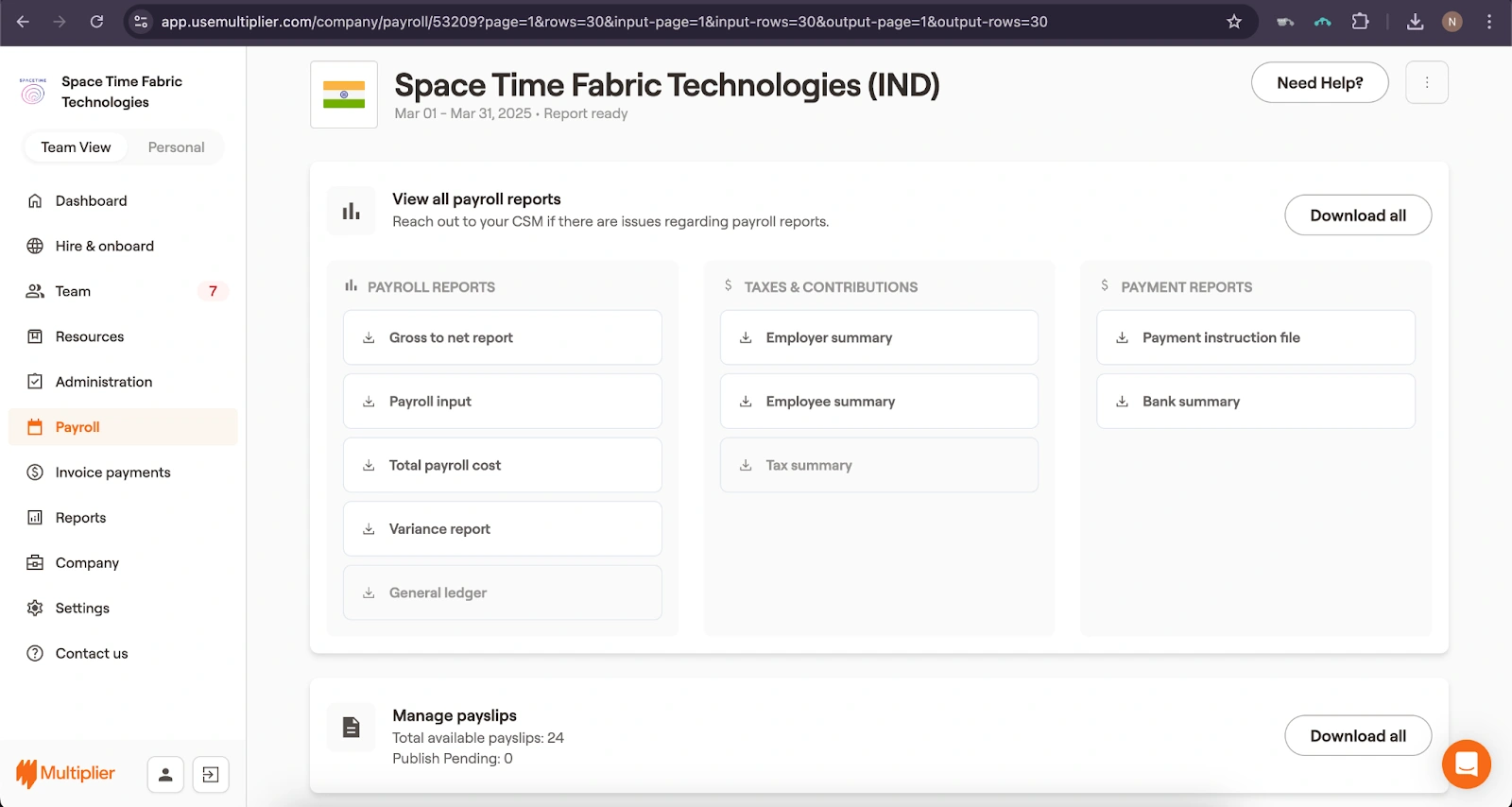Viewport: 1512px width, 807px height.
Task: Click the Company briefcase icon
Action: [x=35, y=563]
